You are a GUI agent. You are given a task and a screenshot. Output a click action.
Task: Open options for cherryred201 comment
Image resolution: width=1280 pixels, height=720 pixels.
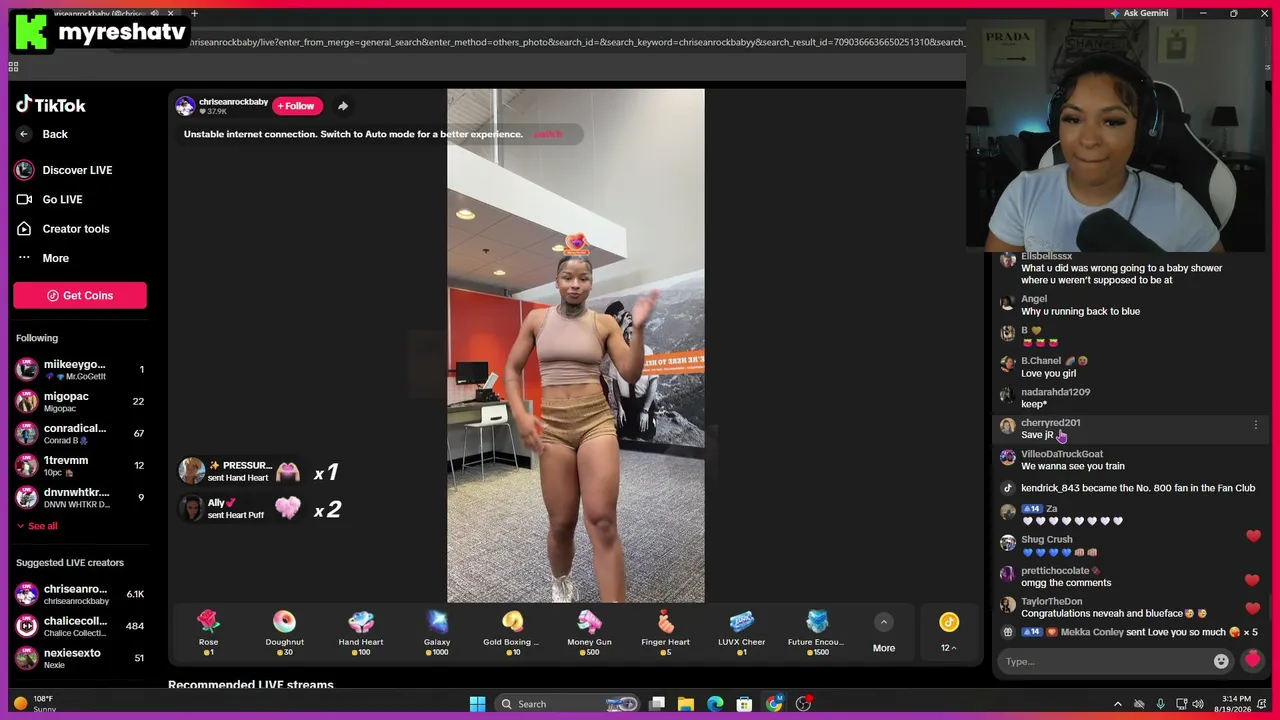(x=1256, y=426)
